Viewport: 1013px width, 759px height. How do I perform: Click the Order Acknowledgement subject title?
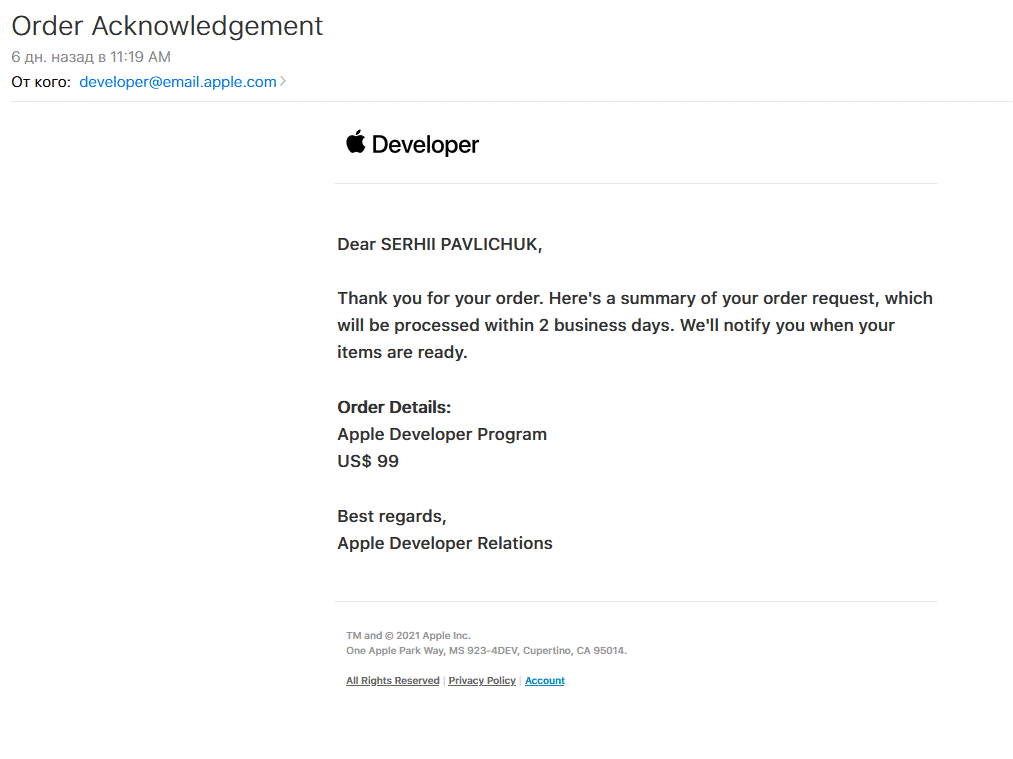(167, 26)
